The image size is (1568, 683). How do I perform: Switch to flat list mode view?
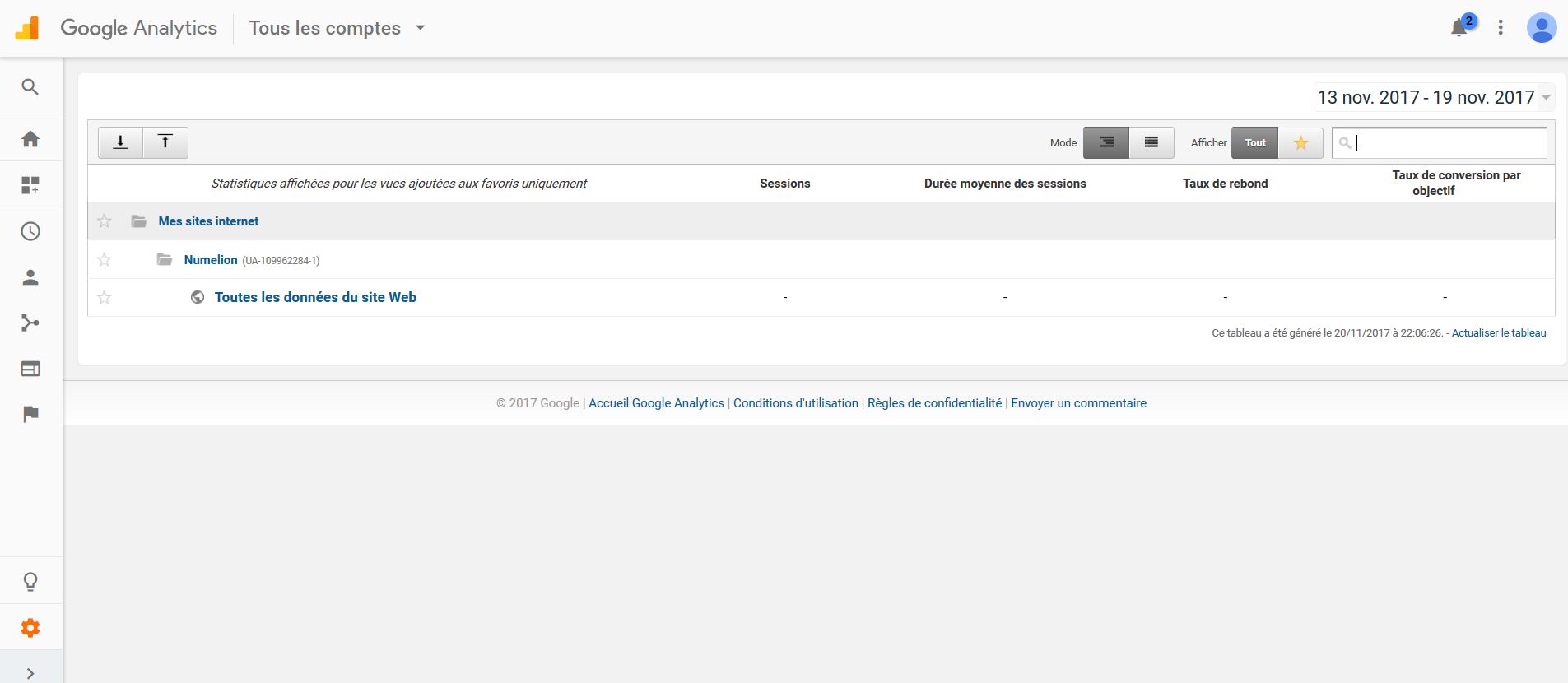pyautogui.click(x=1152, y=142)
